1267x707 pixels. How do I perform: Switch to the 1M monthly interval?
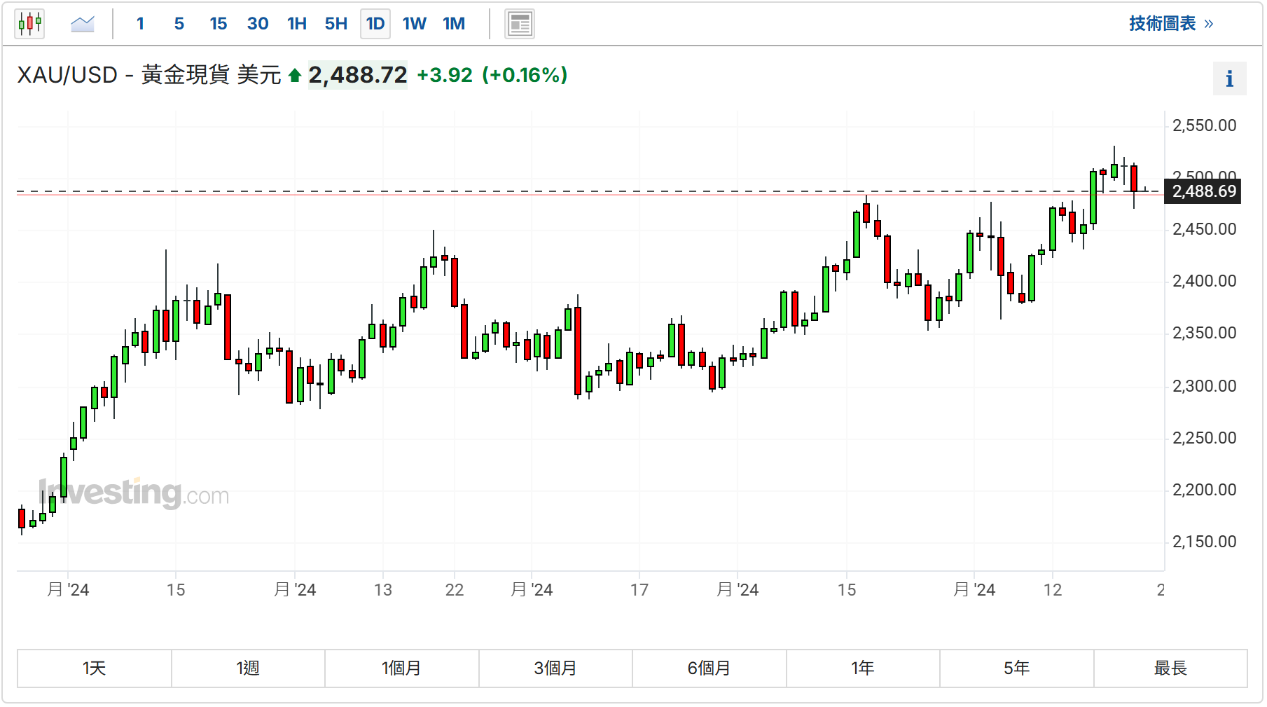[x=454, y=23]
